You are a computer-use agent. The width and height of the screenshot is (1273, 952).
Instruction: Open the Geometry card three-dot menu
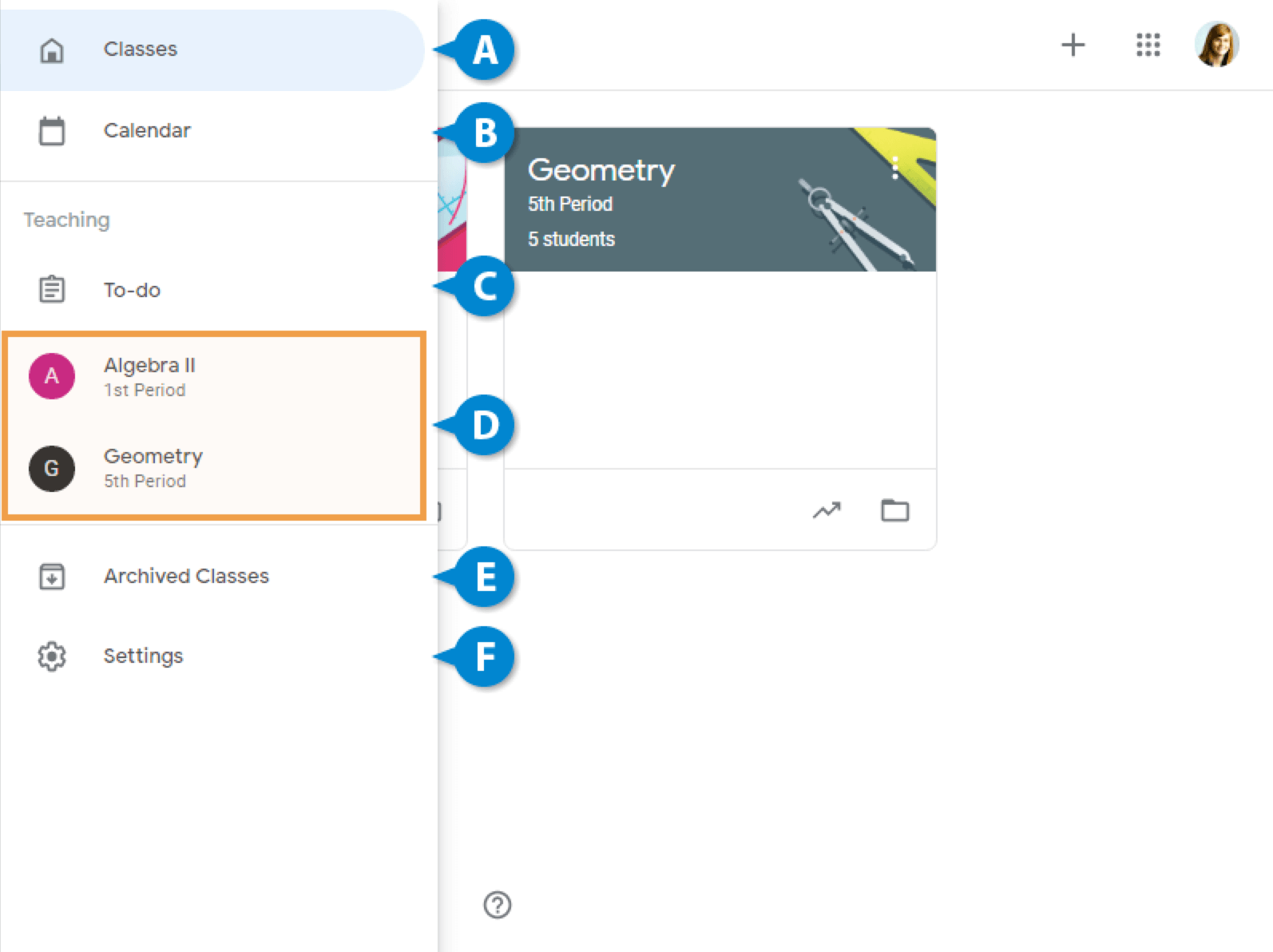[894, 168]
